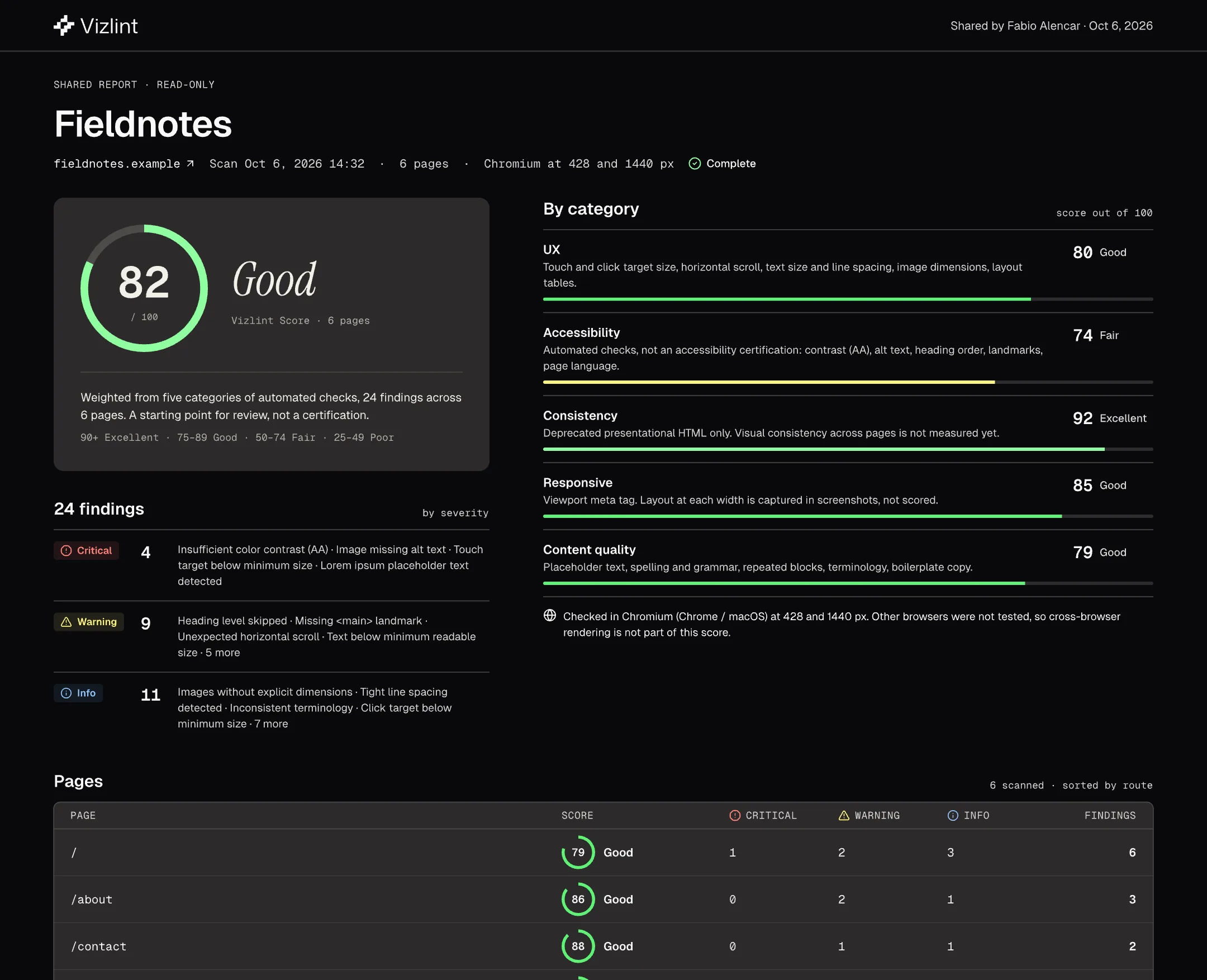The height and width of the screenshot is (980, 1207).
Task: Click the Vizlint brand name
Action: tap(109, 26)
